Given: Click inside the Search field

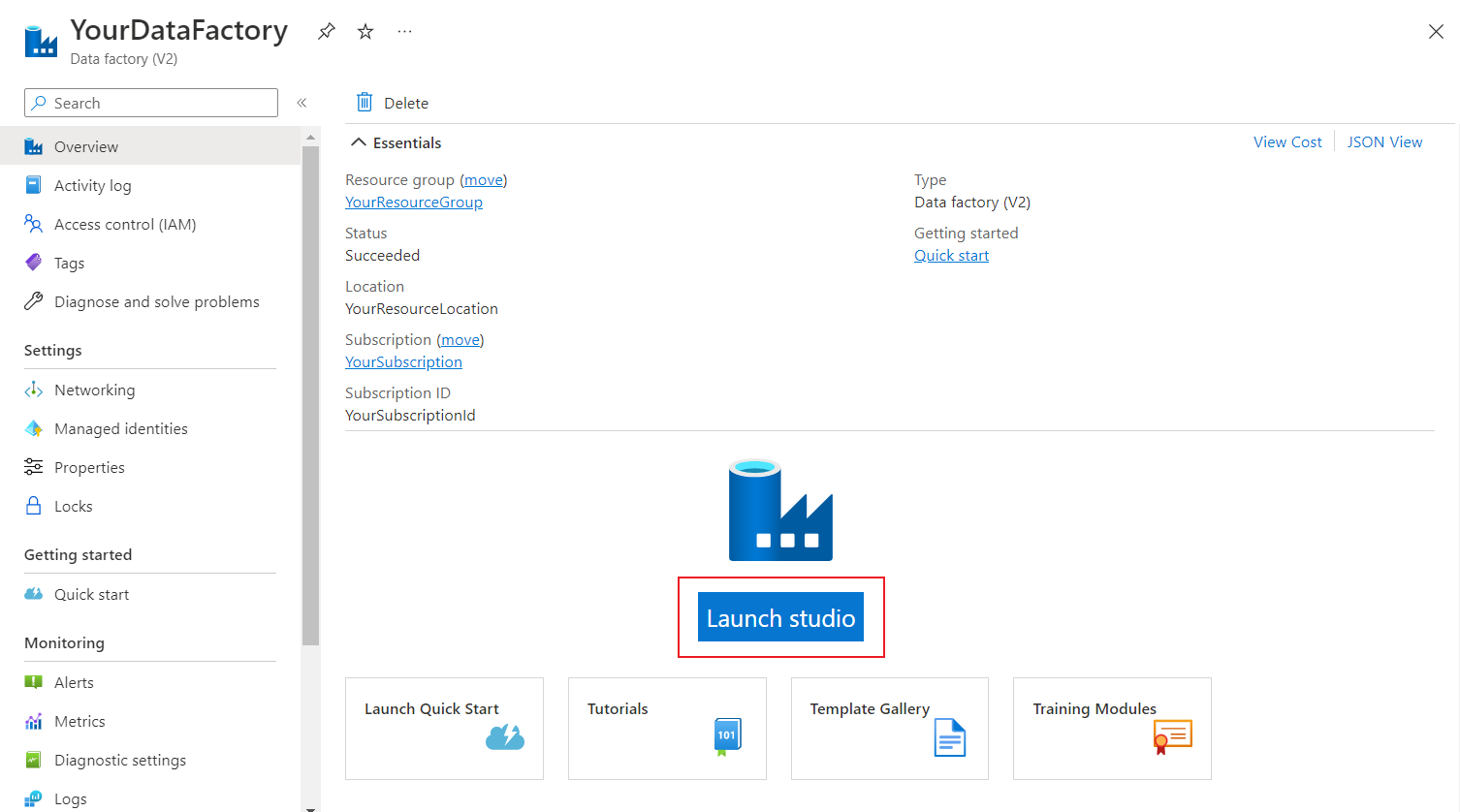Looking at the screenshot, I should tap(150, 102).
